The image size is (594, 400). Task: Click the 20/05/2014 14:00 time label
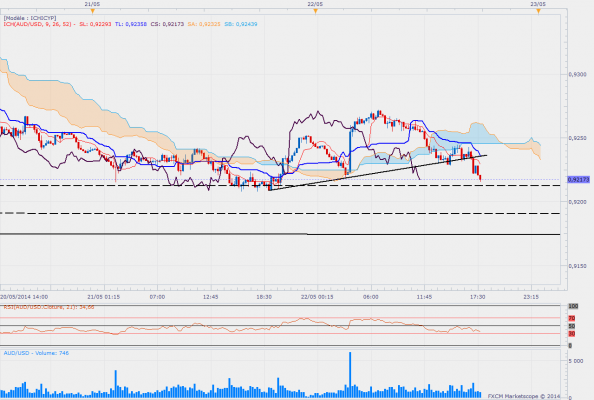[x=24, y=297]
